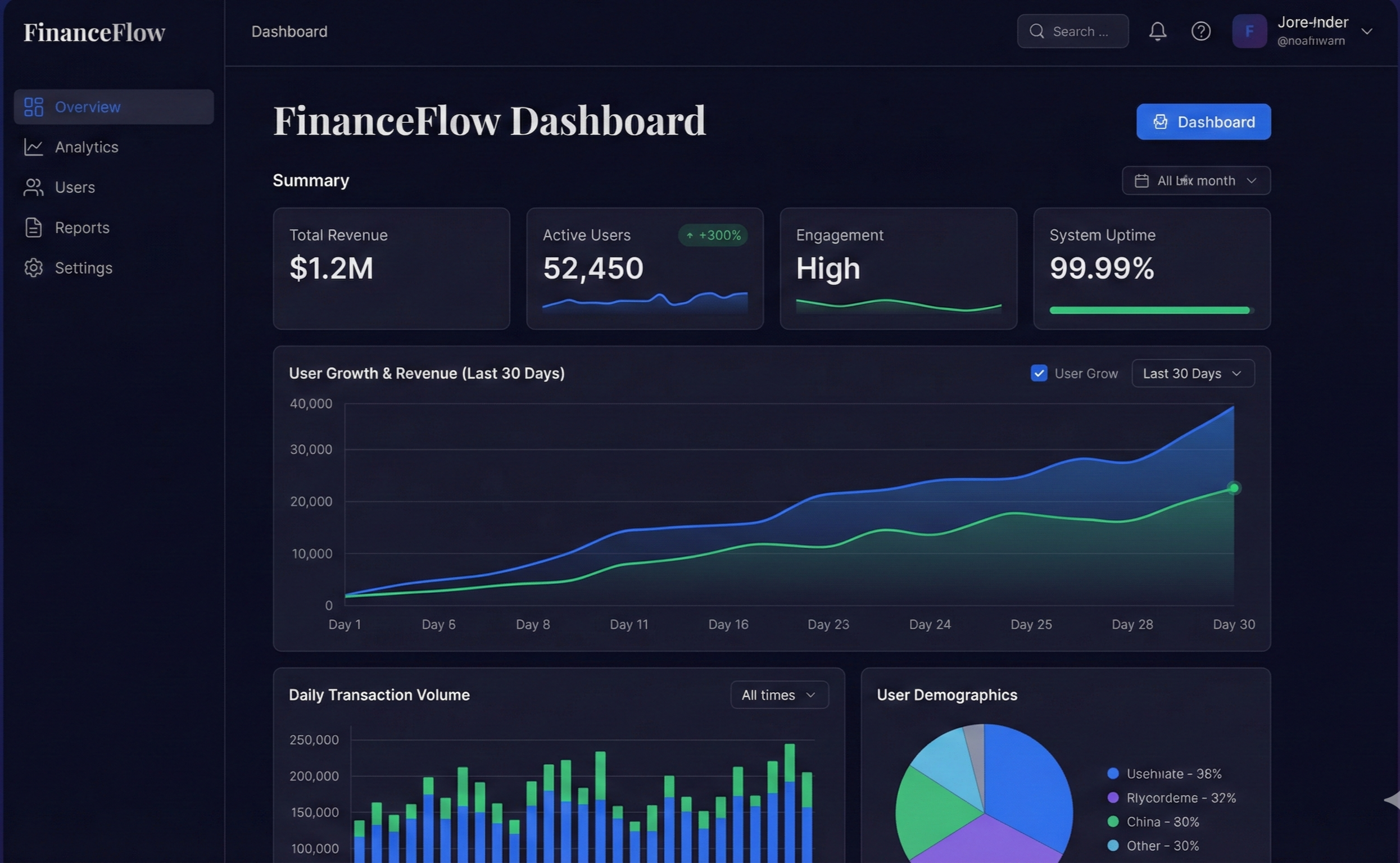Click the user avatar with letter F
Screen dimensions: 1400x863
(x=1249, y=31)
